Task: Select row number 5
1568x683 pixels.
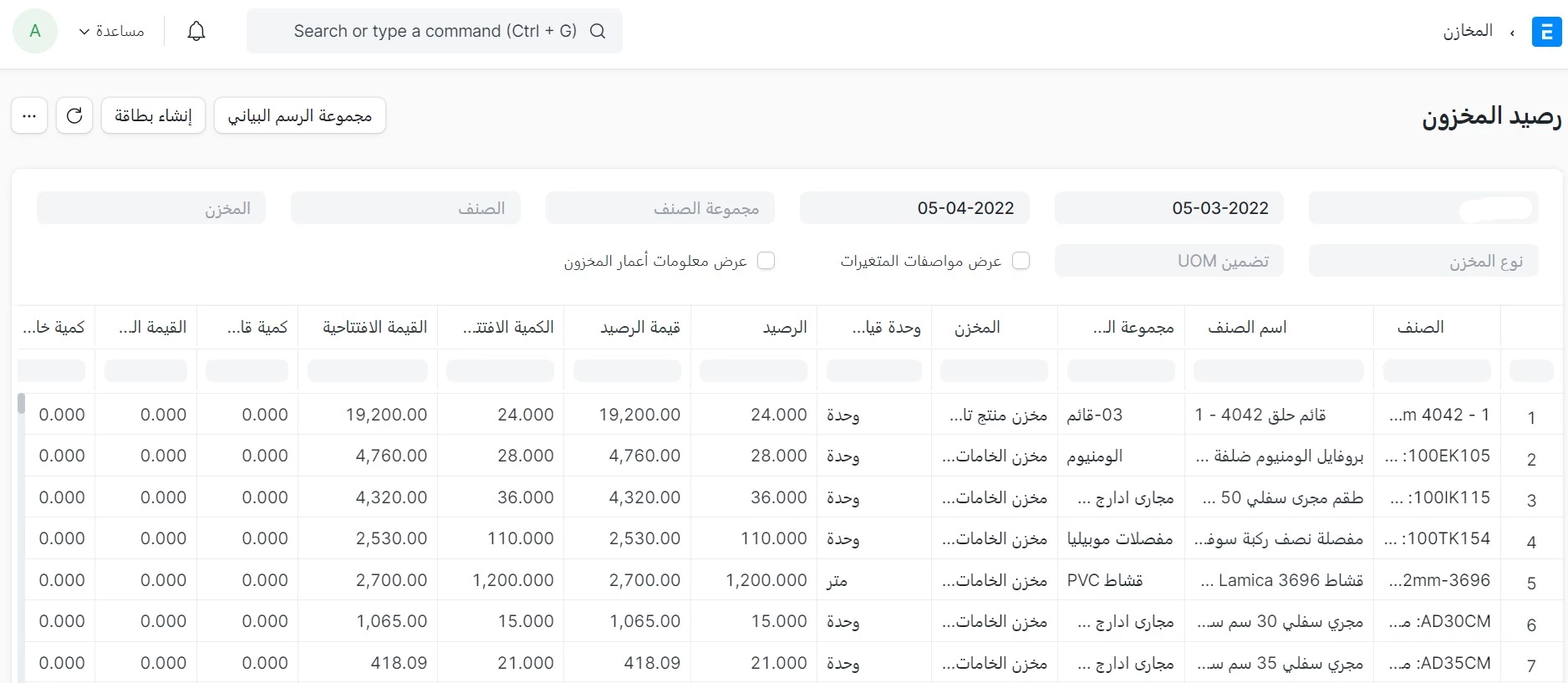Action: click(1531, 583)
